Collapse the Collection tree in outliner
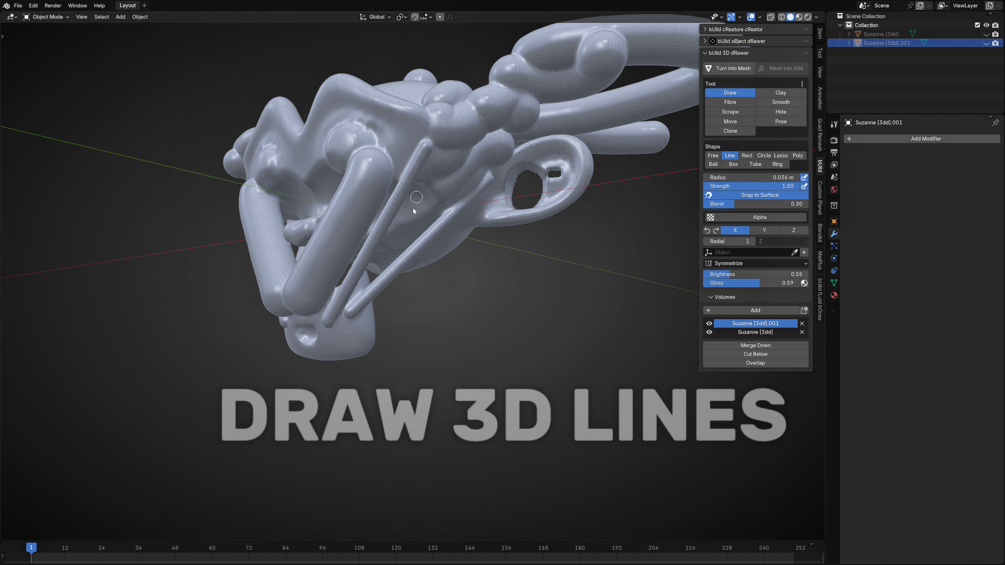1005x565 pixels. (x=840, y=25)
